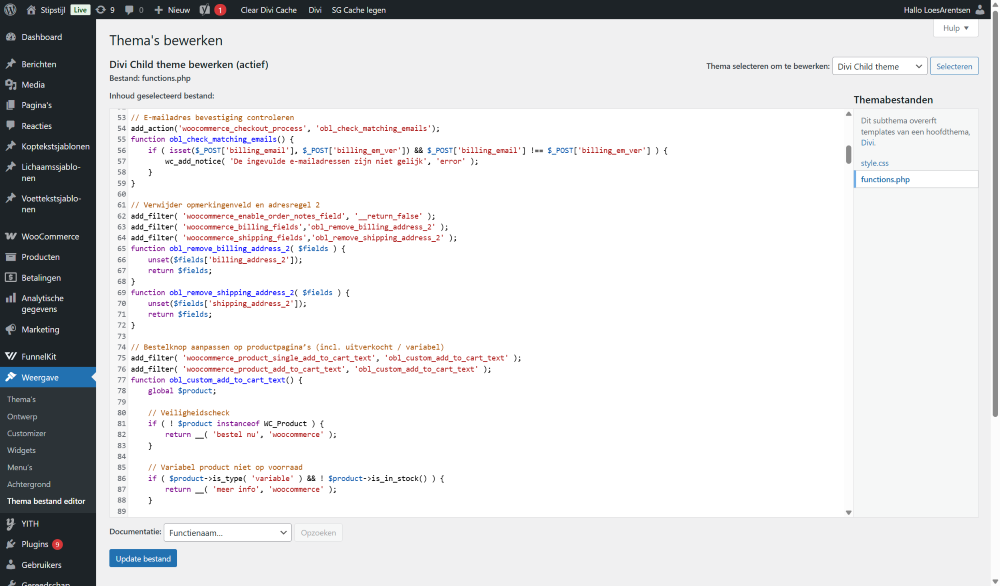Follow the Divi parent theme link
Viewport: 1000px width, 586px height.
click(868, 143)
